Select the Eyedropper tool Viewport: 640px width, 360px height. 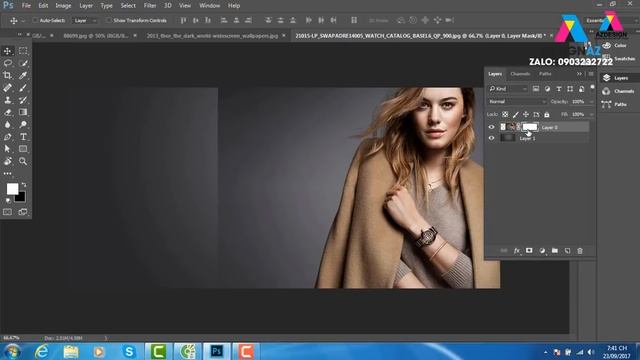pyautogui.click(x=23, y=76)
